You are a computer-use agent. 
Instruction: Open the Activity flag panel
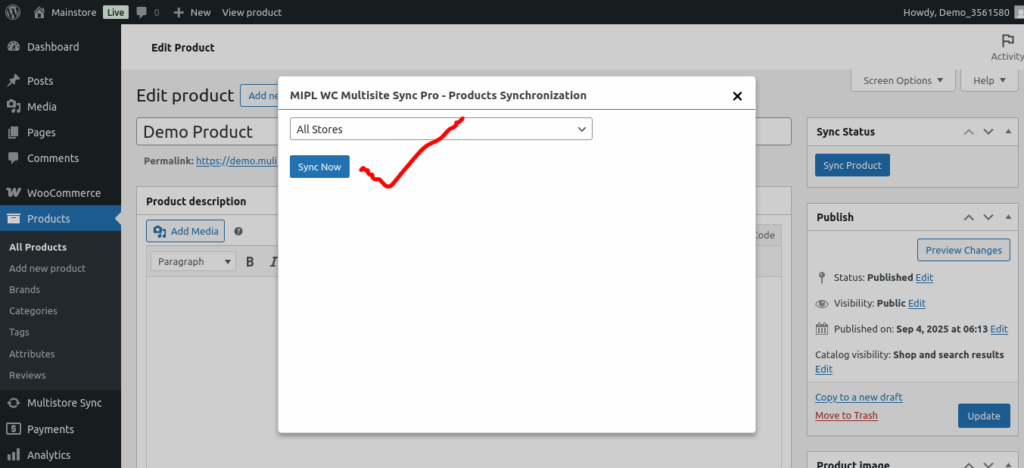tap(1007, 47)
